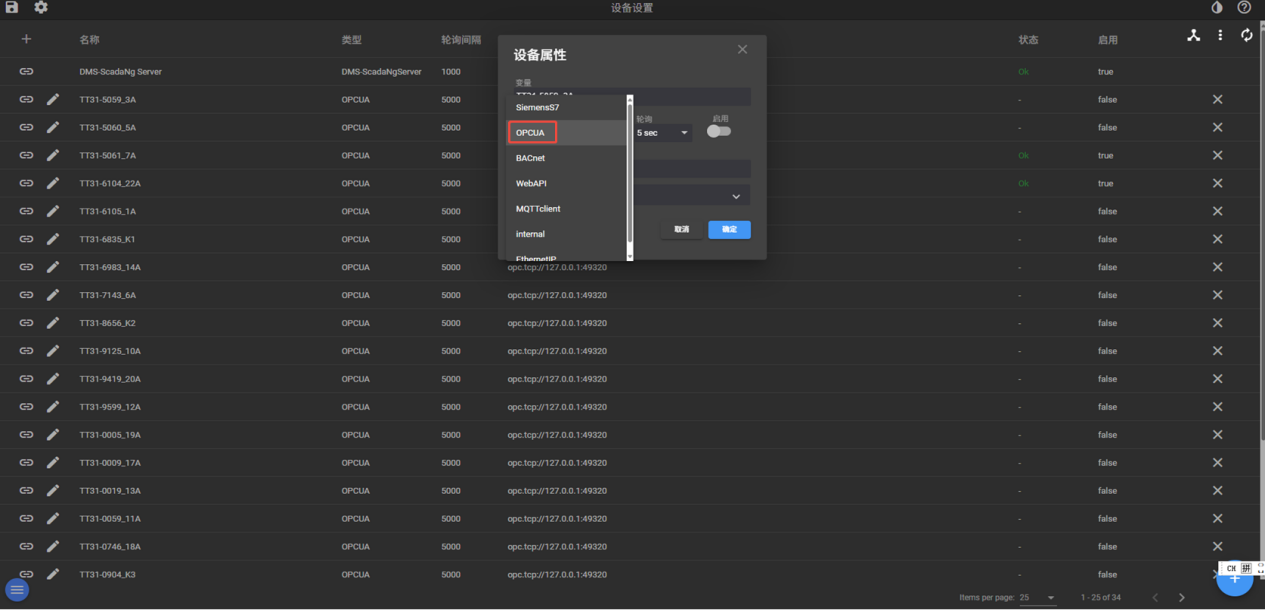
Task: Toggle the enable switch in device dialog
Action: 719,131
